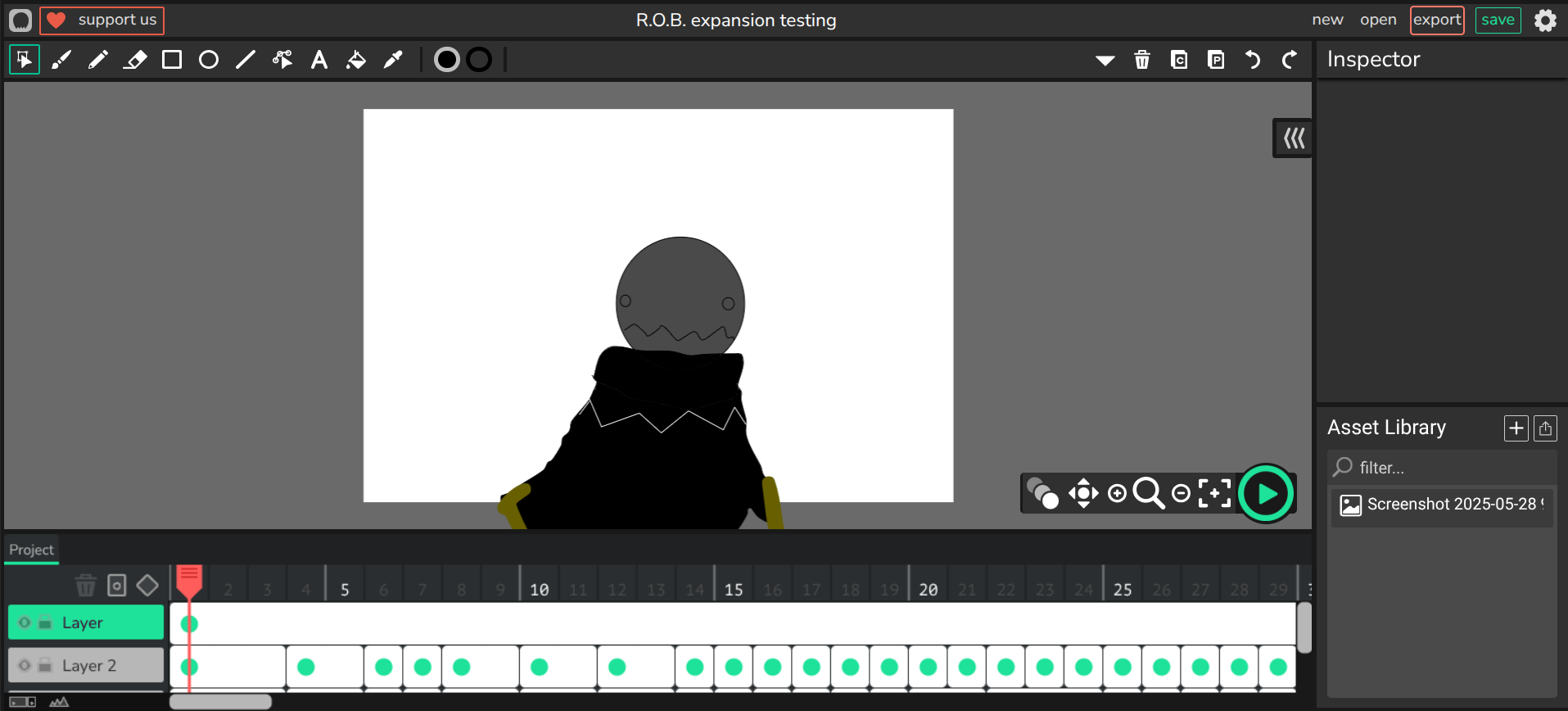This screenshot has height=711, width=1568.
Task: Click the Asset Library filter field
Action: pos(1449,468)
